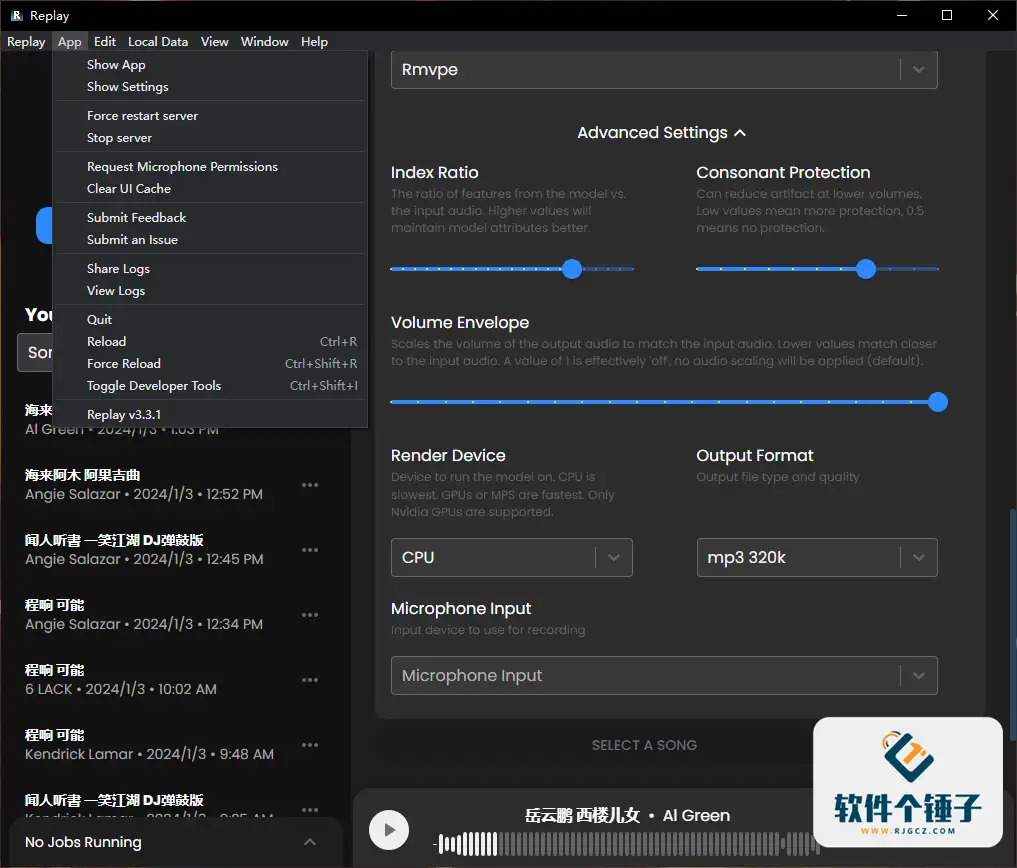Open options for Angie Salazar 12:45 PM song
The width and height of the screenshot is (1017, 868).
tap(310, 549)
